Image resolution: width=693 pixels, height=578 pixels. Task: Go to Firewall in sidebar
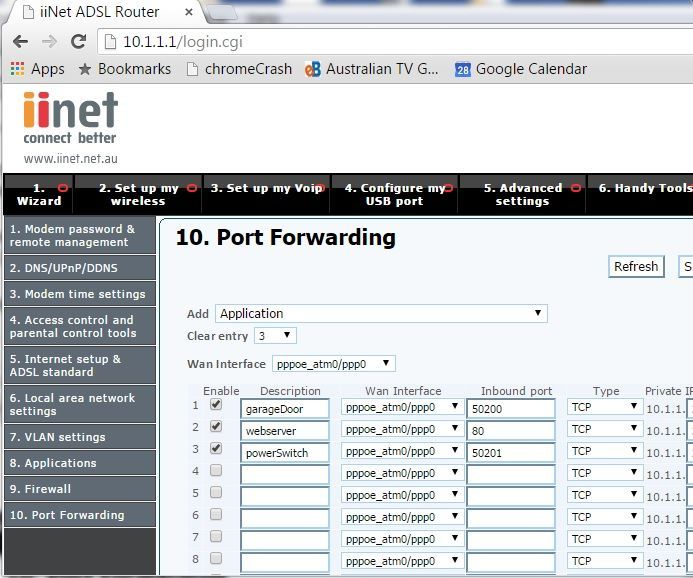pos(80,489)
